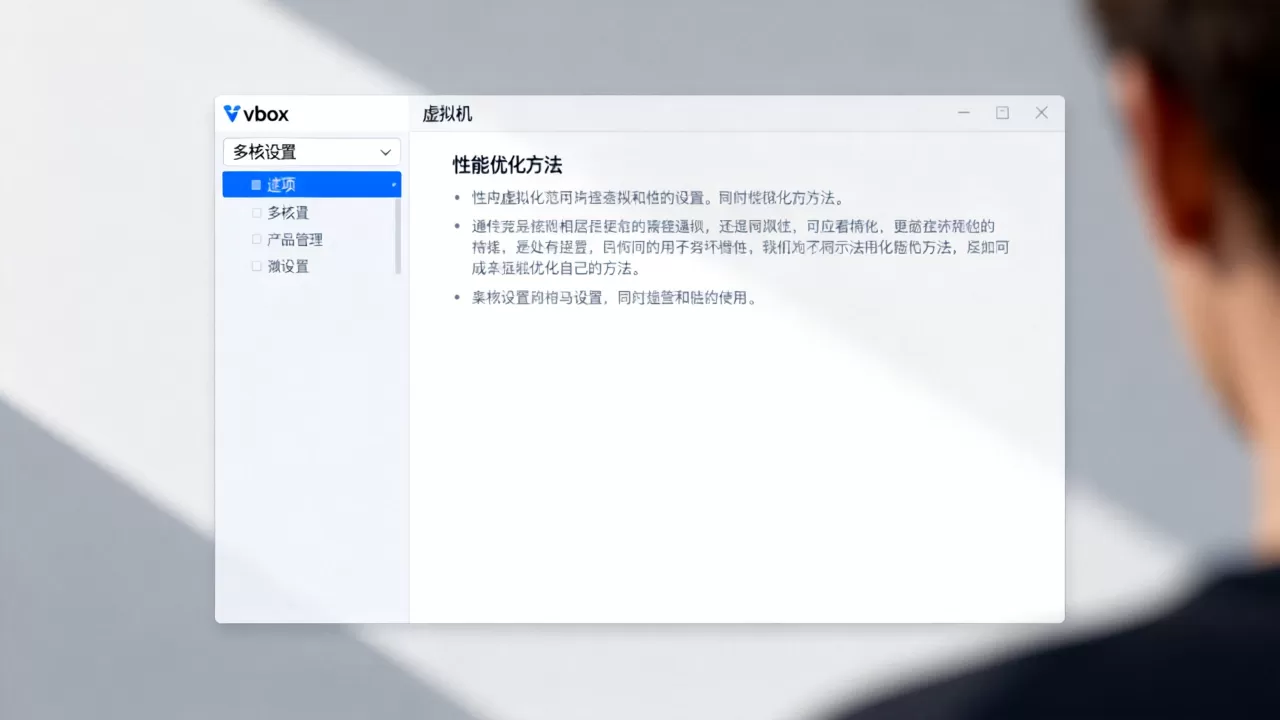Screen dimensions: 1280x720
Task: Tick the checkbox beside 产品管理
Action: (257, 240)
